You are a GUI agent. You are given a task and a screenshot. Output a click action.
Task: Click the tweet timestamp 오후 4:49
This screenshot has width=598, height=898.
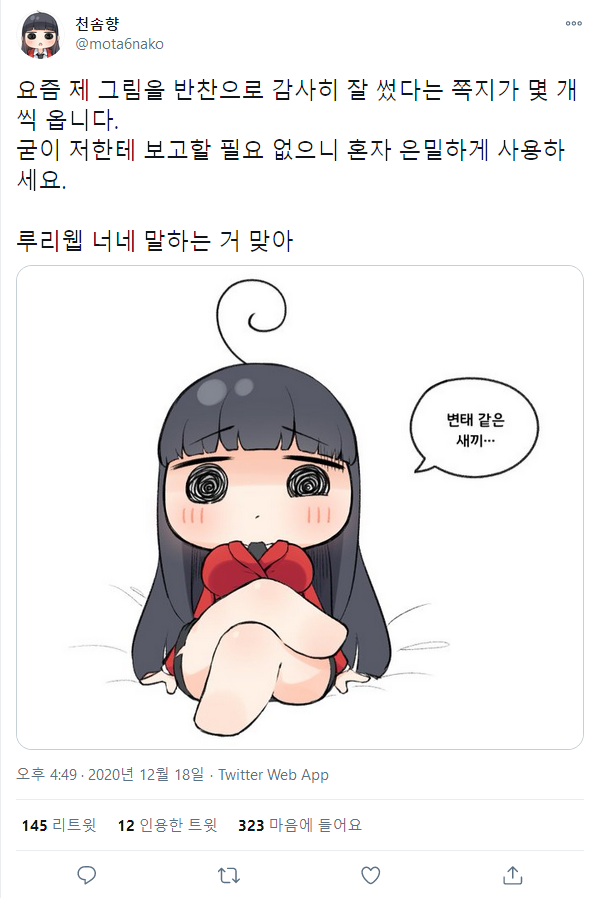pos(46,774)
